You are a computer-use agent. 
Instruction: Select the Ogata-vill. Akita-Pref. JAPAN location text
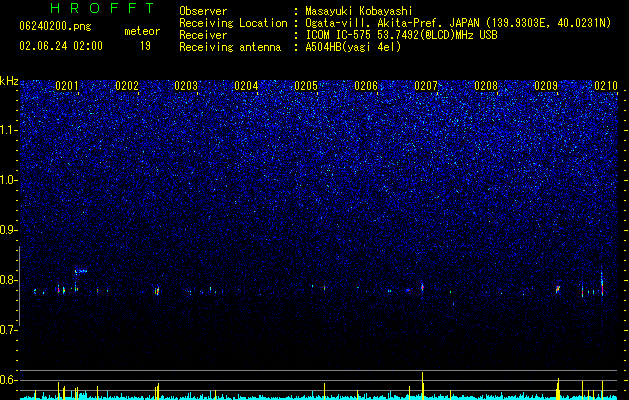[x=458, y=23]
